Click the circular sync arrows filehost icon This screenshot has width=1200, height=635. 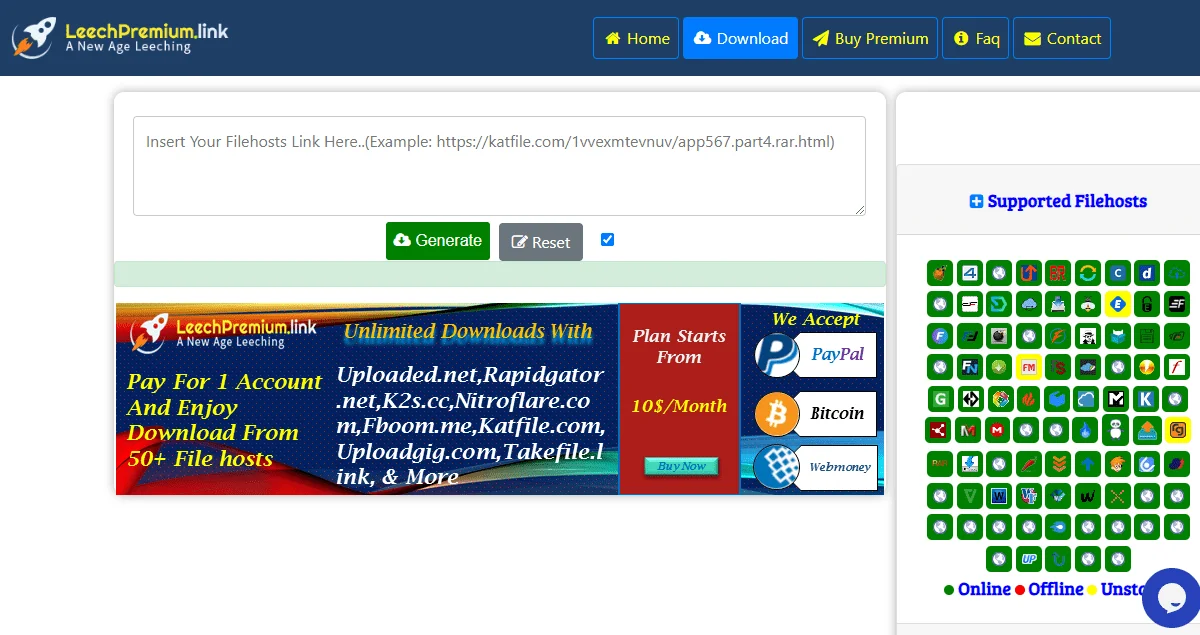[1088, 273]
